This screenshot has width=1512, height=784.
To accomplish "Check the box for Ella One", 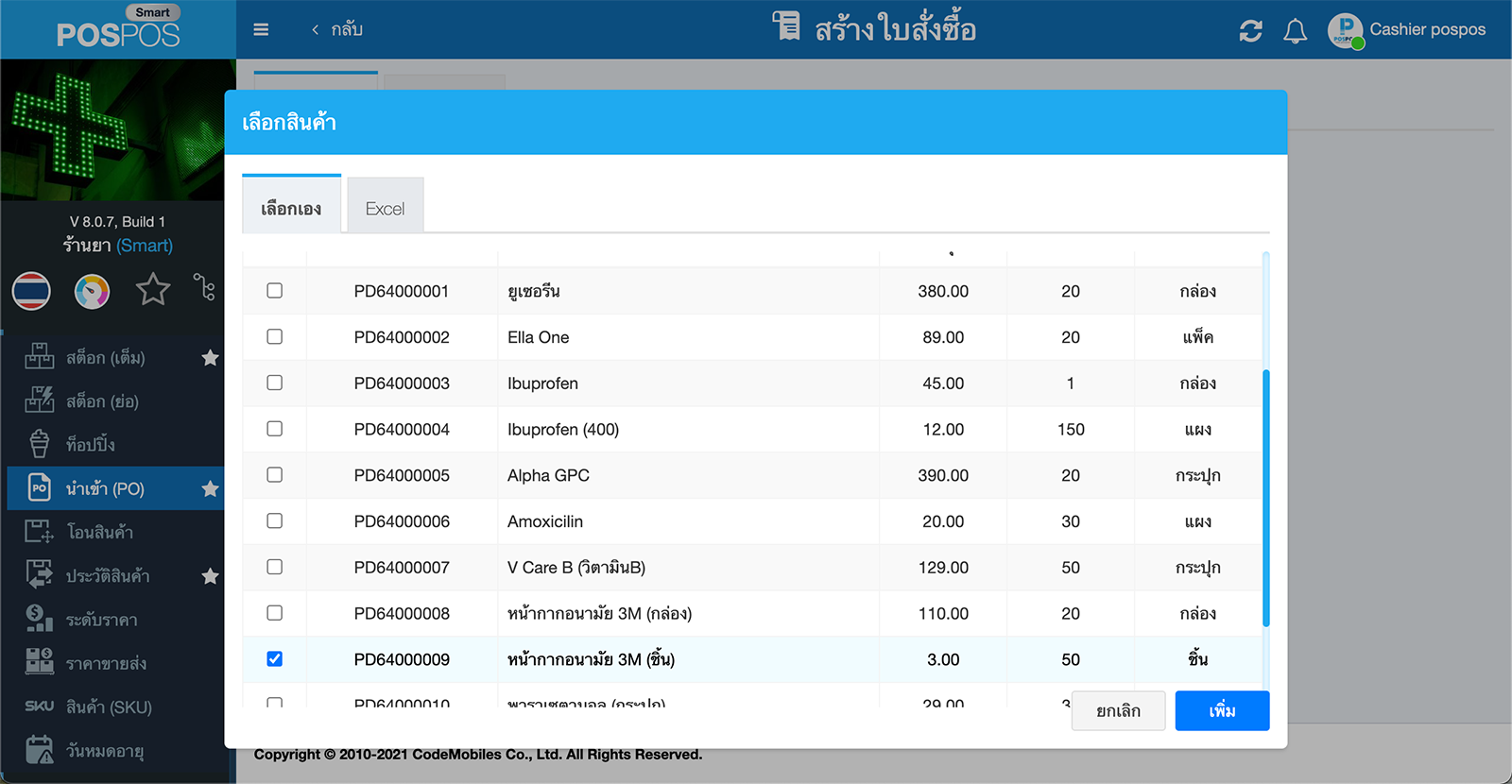I will click(274, 337).
